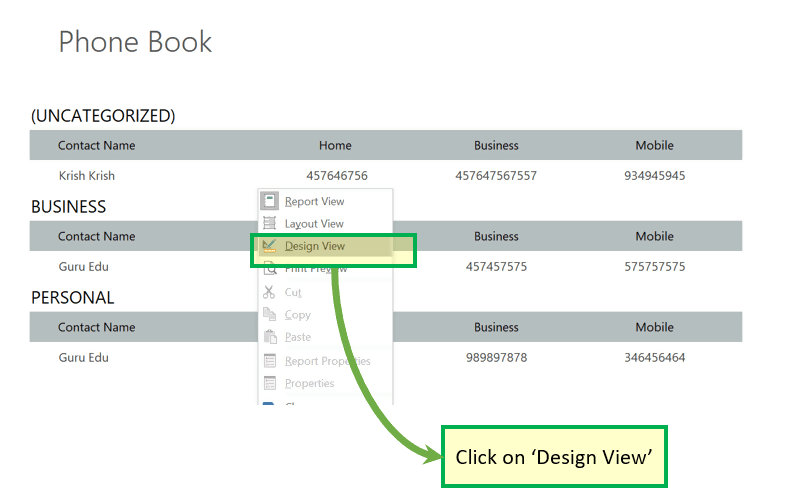Click the Design View ruler-and-pencil icon
The height and width of the screenshot is (491, 790).
click(269, 246)
